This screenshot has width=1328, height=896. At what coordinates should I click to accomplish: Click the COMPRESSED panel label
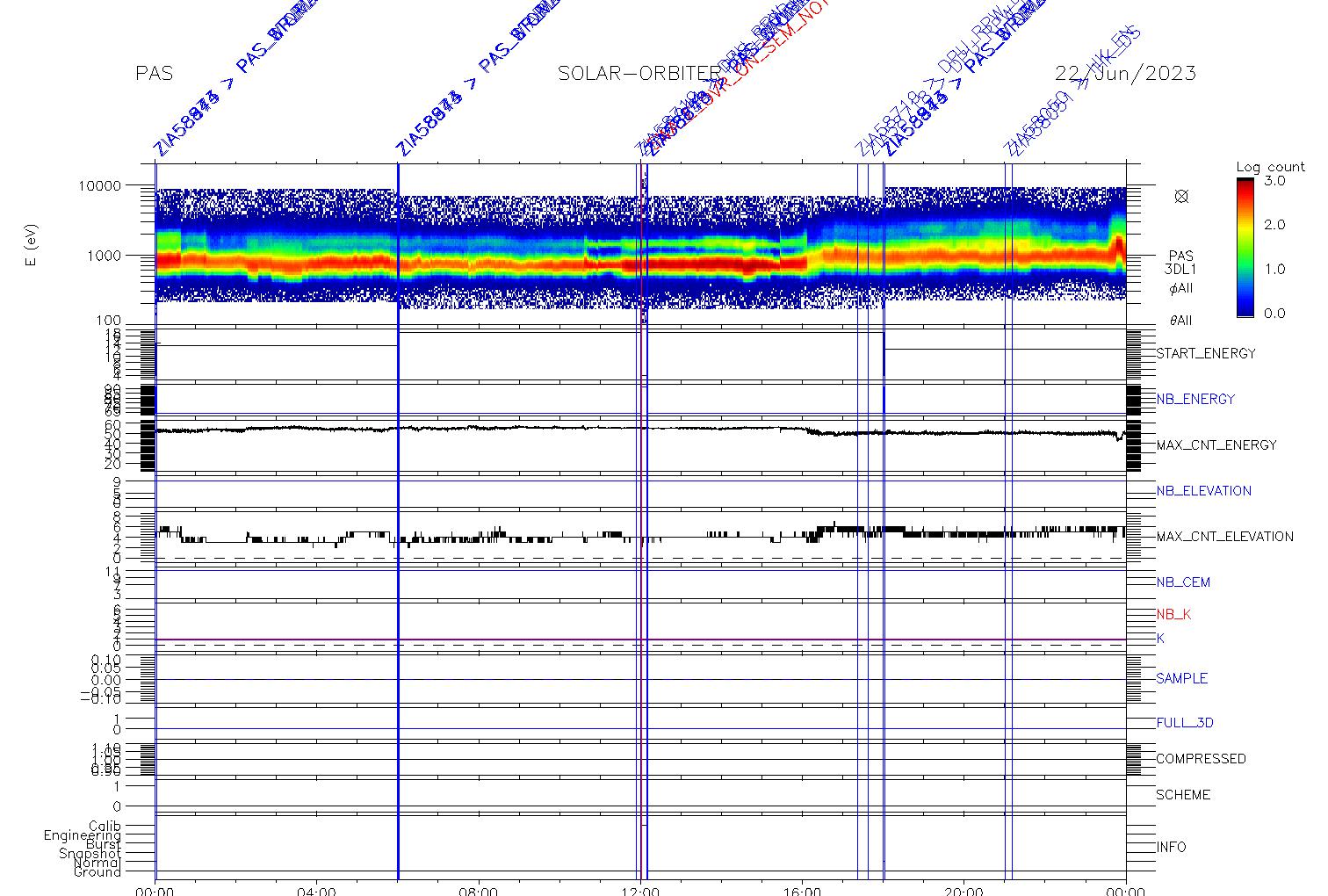click(1201, 759)
